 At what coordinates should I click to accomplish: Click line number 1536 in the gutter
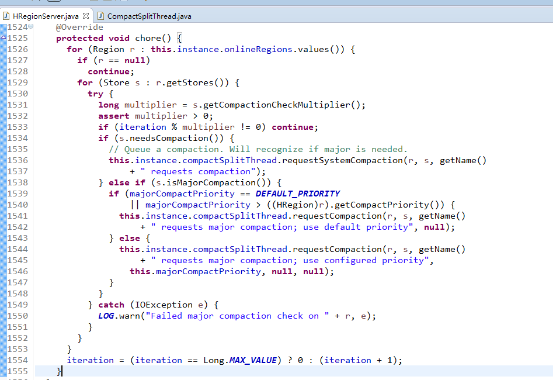[x=18, y=161]
